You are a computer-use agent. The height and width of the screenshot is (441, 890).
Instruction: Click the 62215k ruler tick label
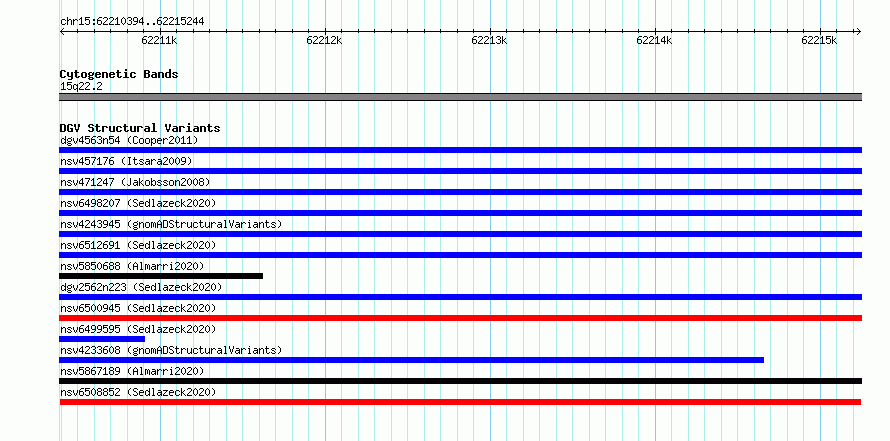point(819,40)
